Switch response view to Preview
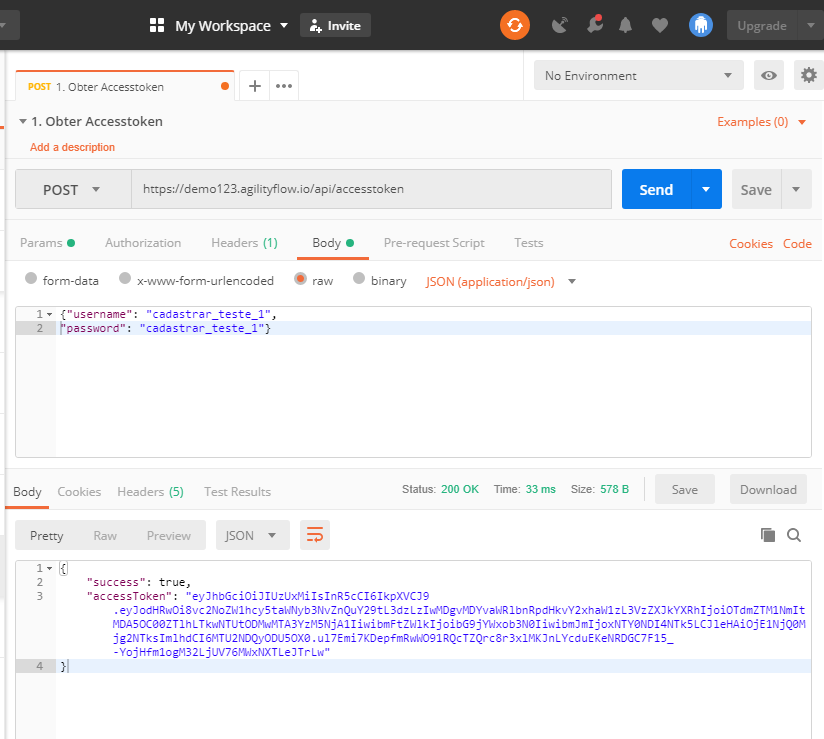The height and width of the screenshot is (739, 824). 169,535
